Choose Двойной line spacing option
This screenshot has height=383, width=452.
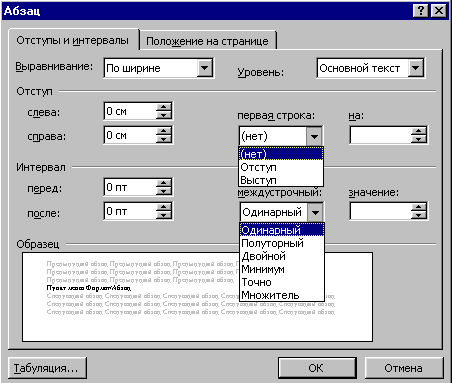282,256
